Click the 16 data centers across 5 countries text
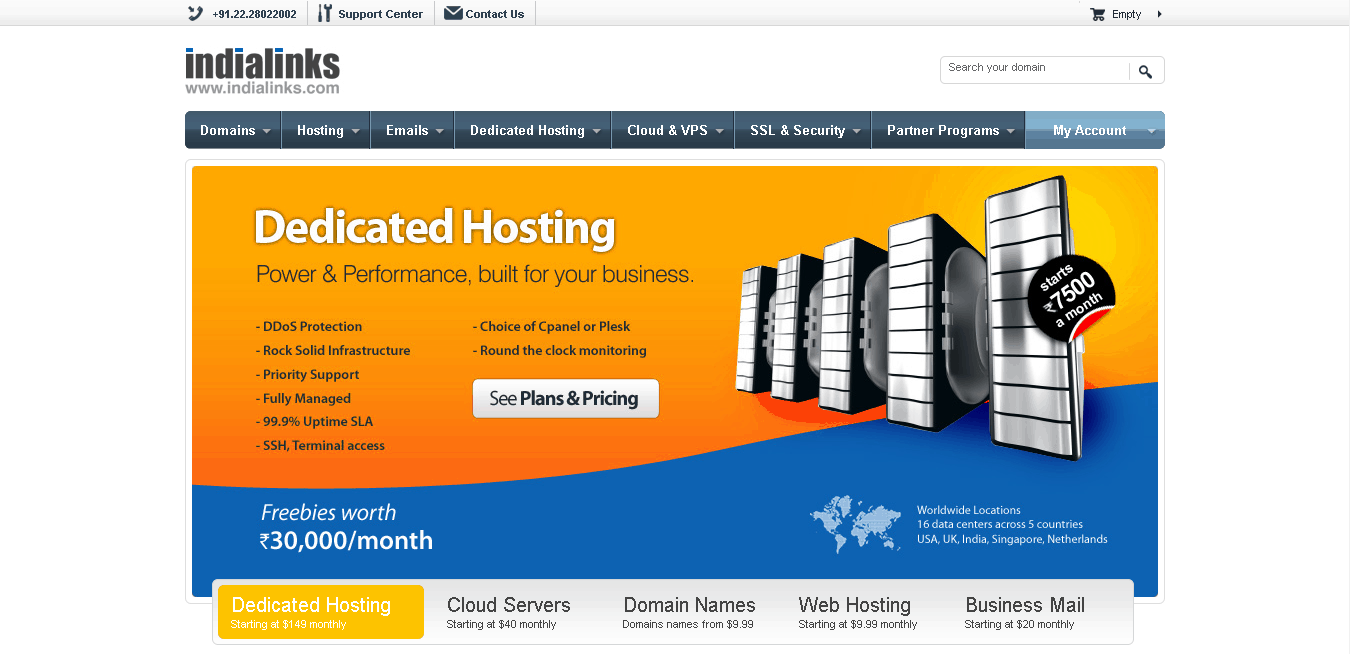The height and width of the screenshot is (654, 1350). coord(1000,524)
